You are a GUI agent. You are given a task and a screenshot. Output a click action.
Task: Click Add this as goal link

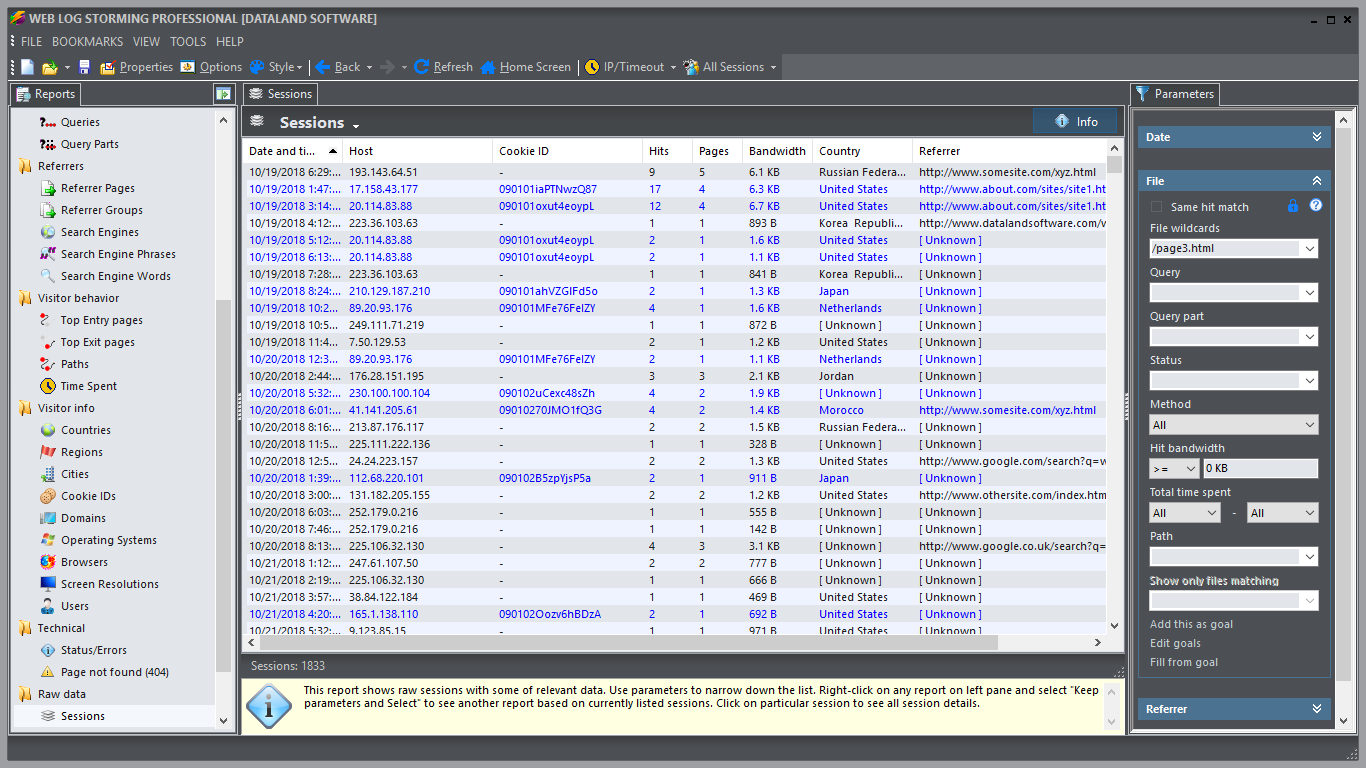(1191, 624)
